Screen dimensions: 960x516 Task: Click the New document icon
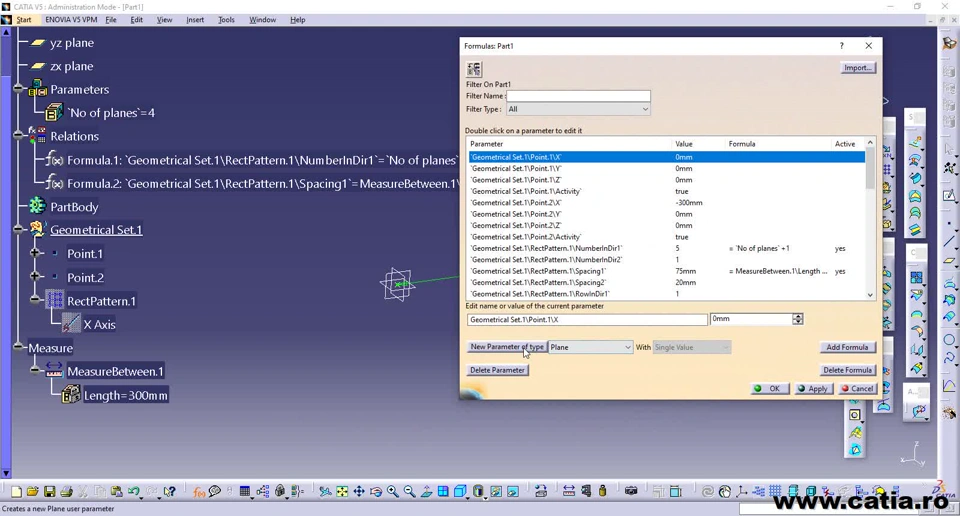coord(17,492)
